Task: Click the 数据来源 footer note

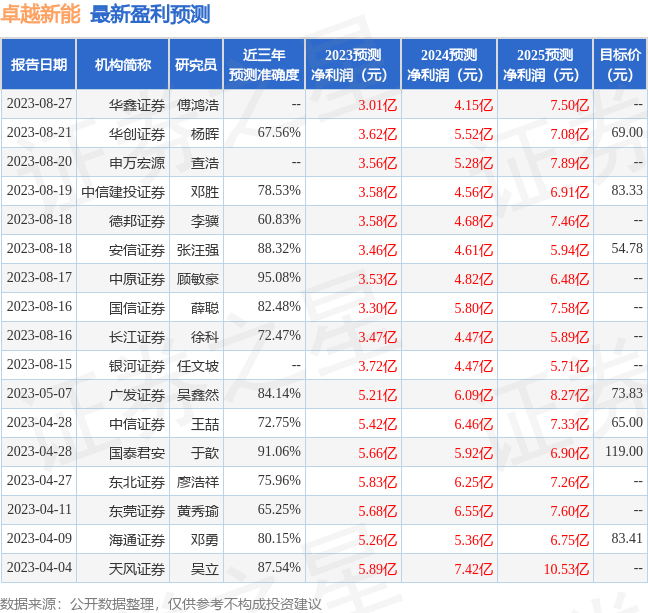Action: 160,603
